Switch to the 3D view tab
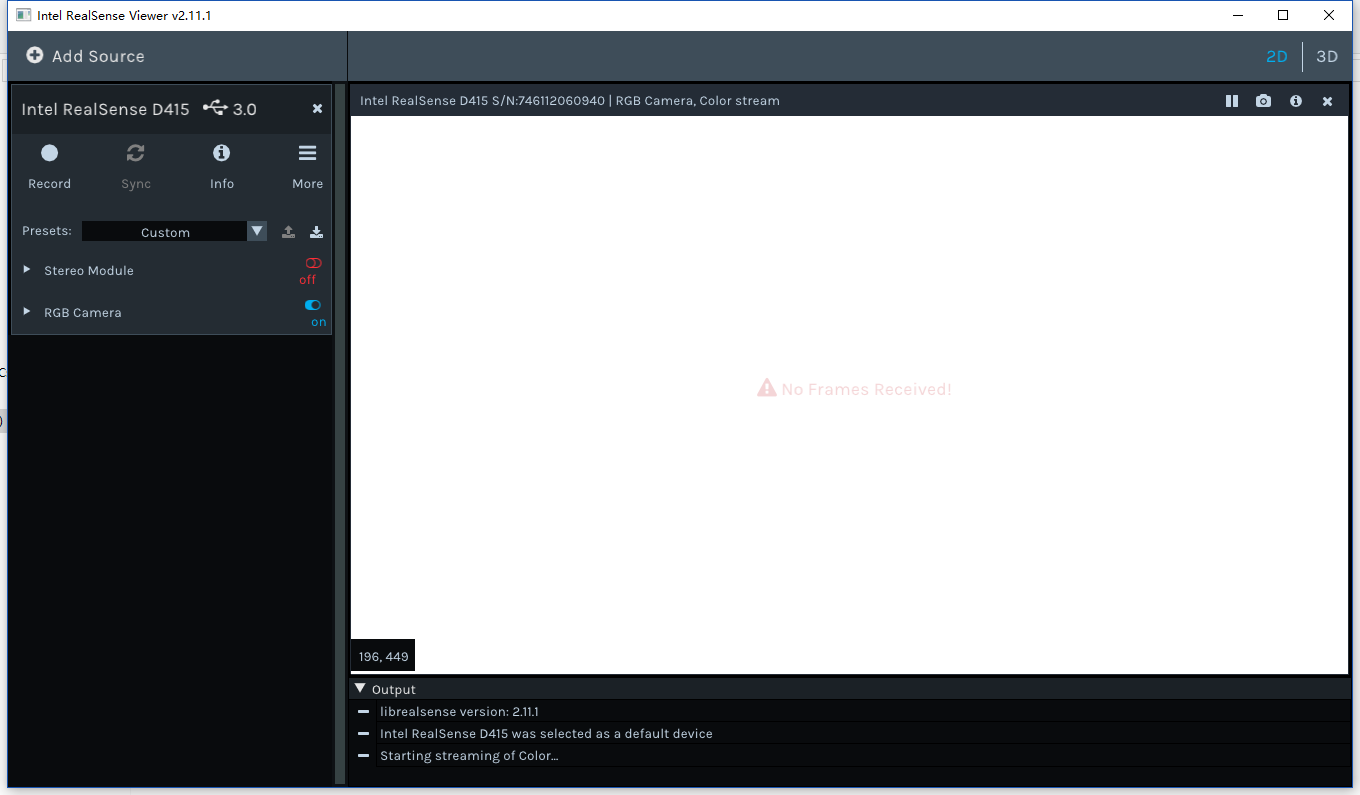The height and width of the screenshot is (795, 1360). [1326, 56]
